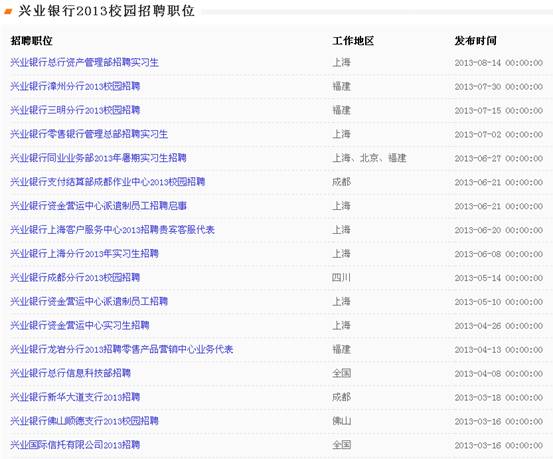Open 兴业银行资金营运中心实习生招聘 link
Viewport: 553px width, 459px height.
click(80, 326)
